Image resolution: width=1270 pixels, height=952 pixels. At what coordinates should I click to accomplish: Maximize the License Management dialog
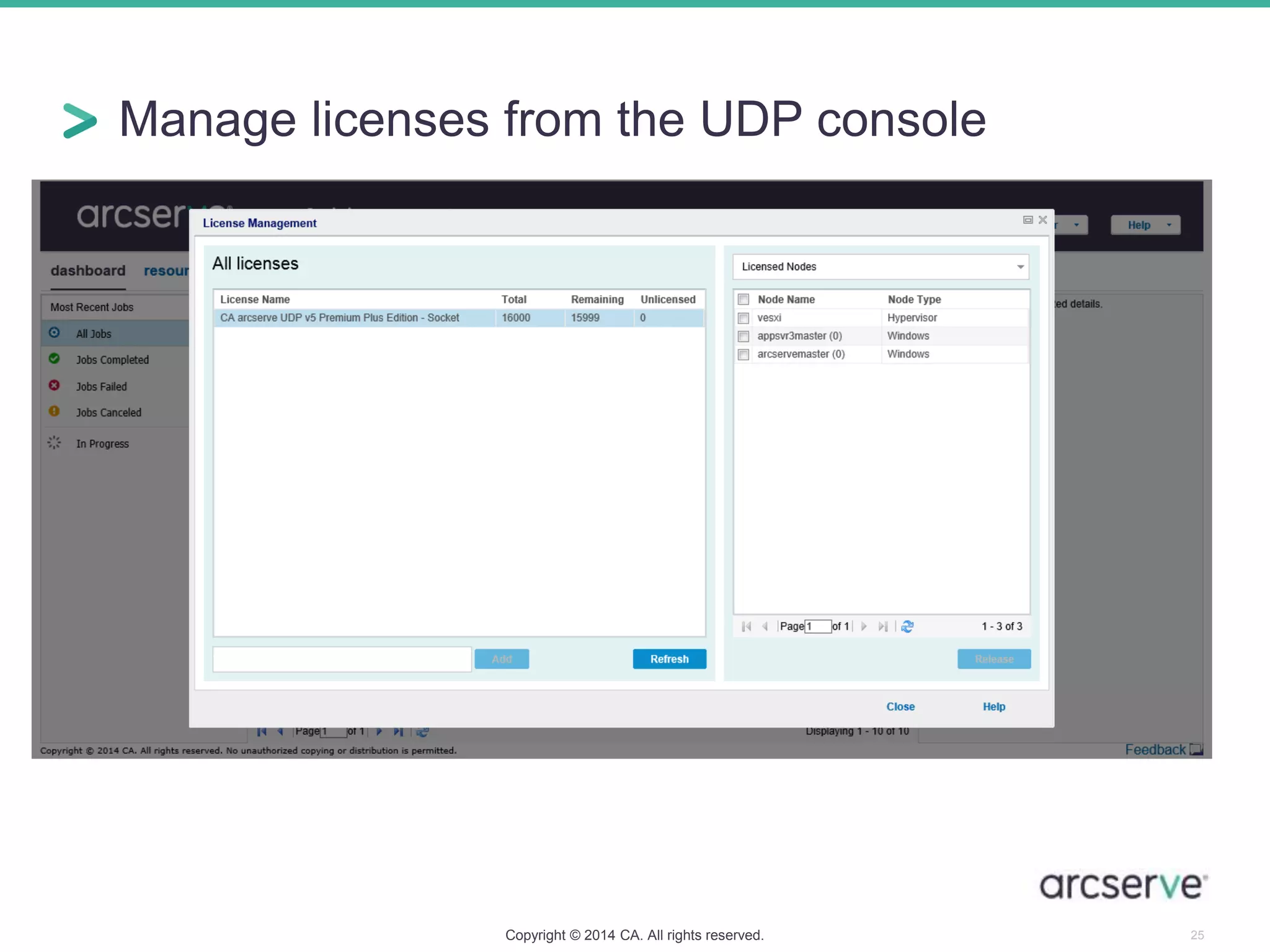[x=1028, y=220]
